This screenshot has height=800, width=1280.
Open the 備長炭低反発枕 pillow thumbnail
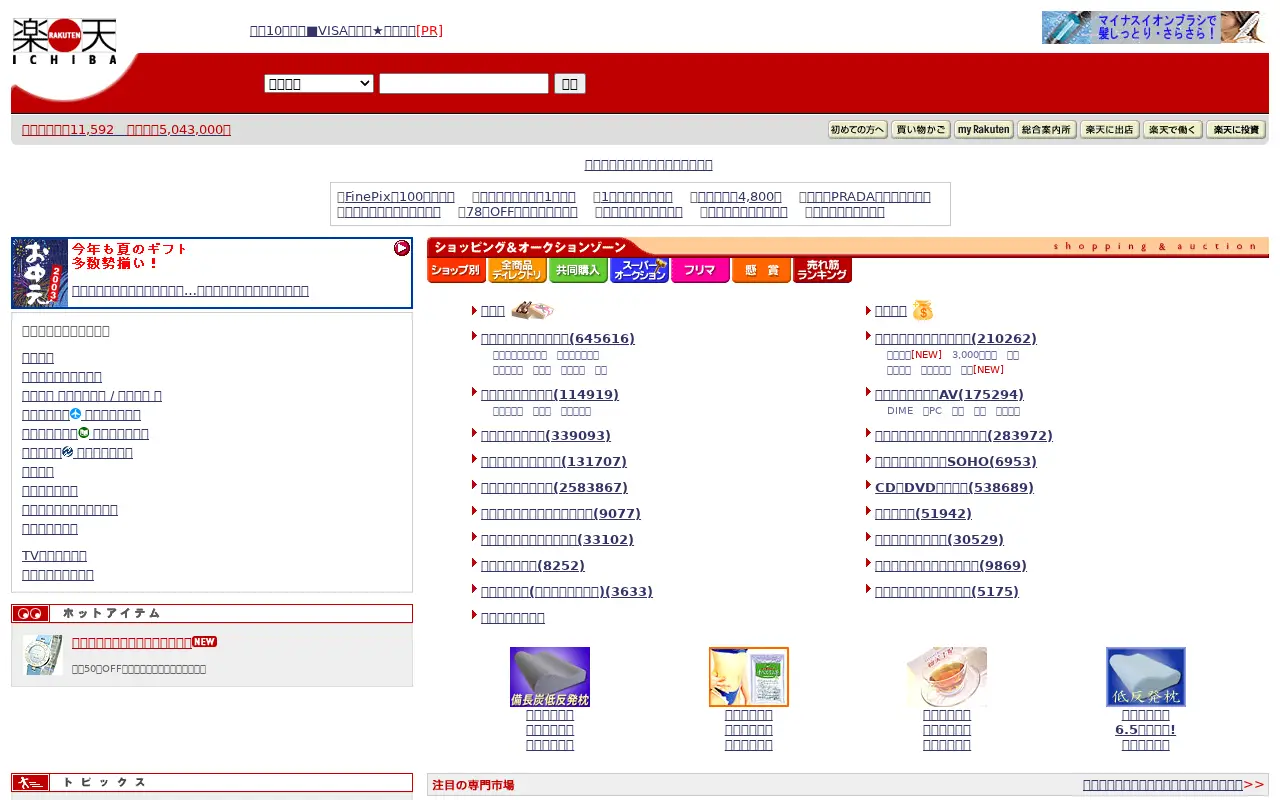pyautogui.click(x=550, y=677)
